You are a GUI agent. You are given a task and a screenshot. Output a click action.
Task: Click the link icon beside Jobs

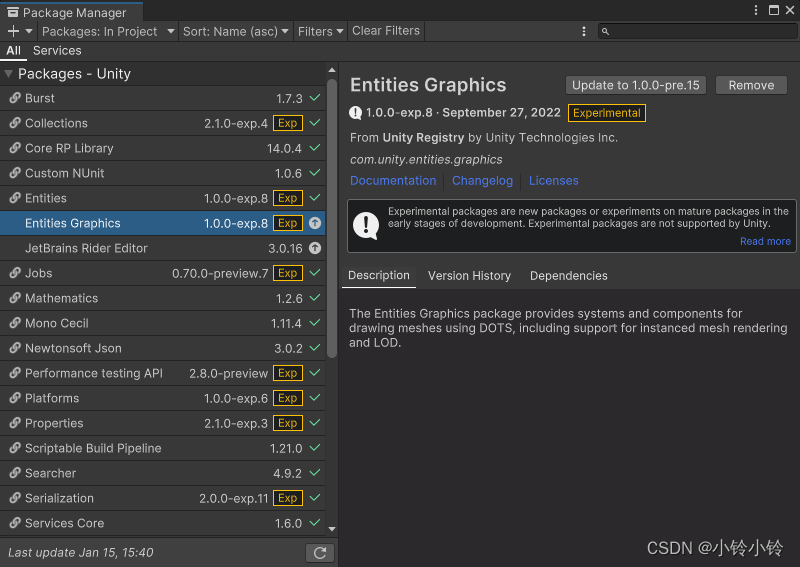pyautogui.click(x=15, y=273)
